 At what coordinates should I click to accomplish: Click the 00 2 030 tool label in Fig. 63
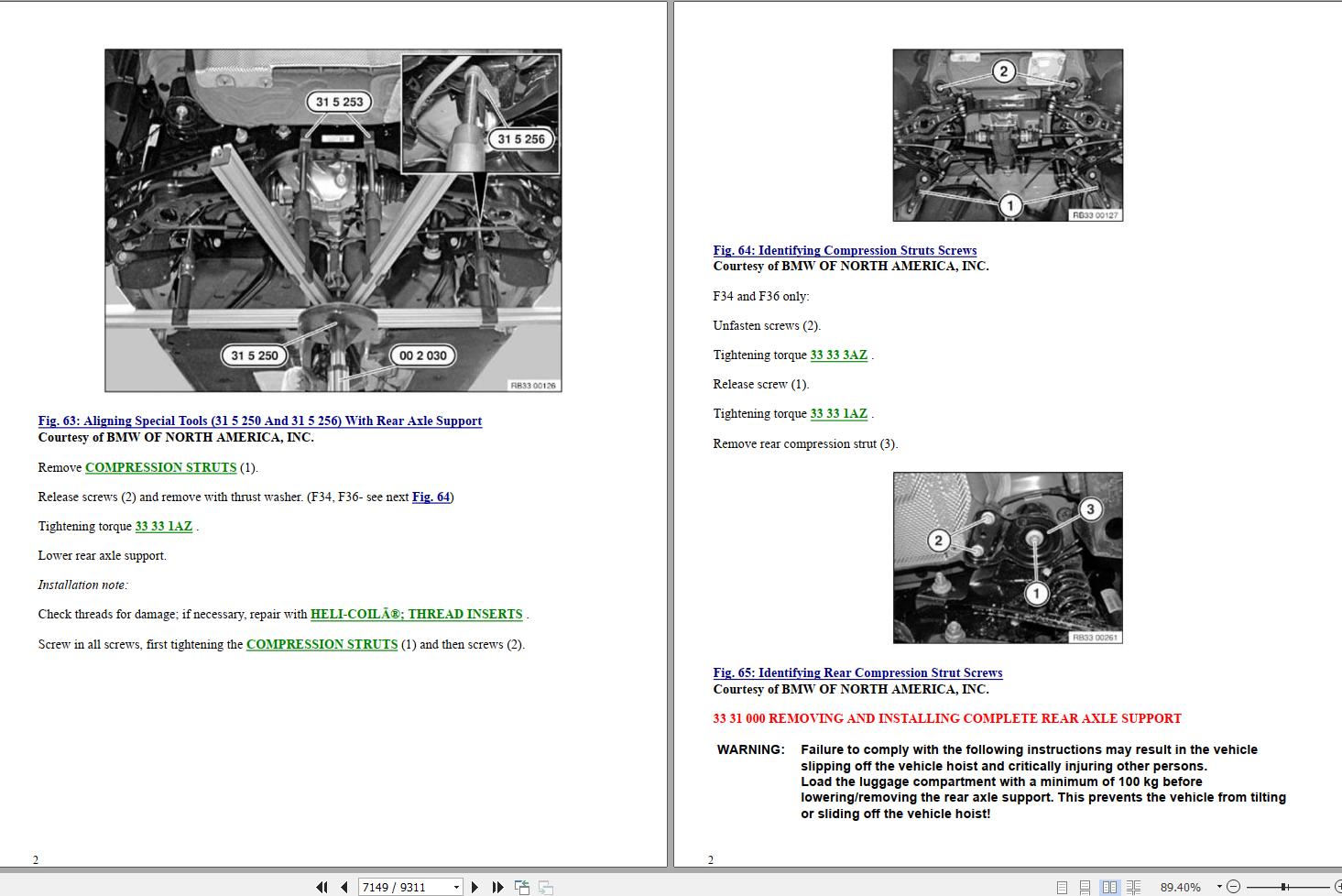click(423, 355)
